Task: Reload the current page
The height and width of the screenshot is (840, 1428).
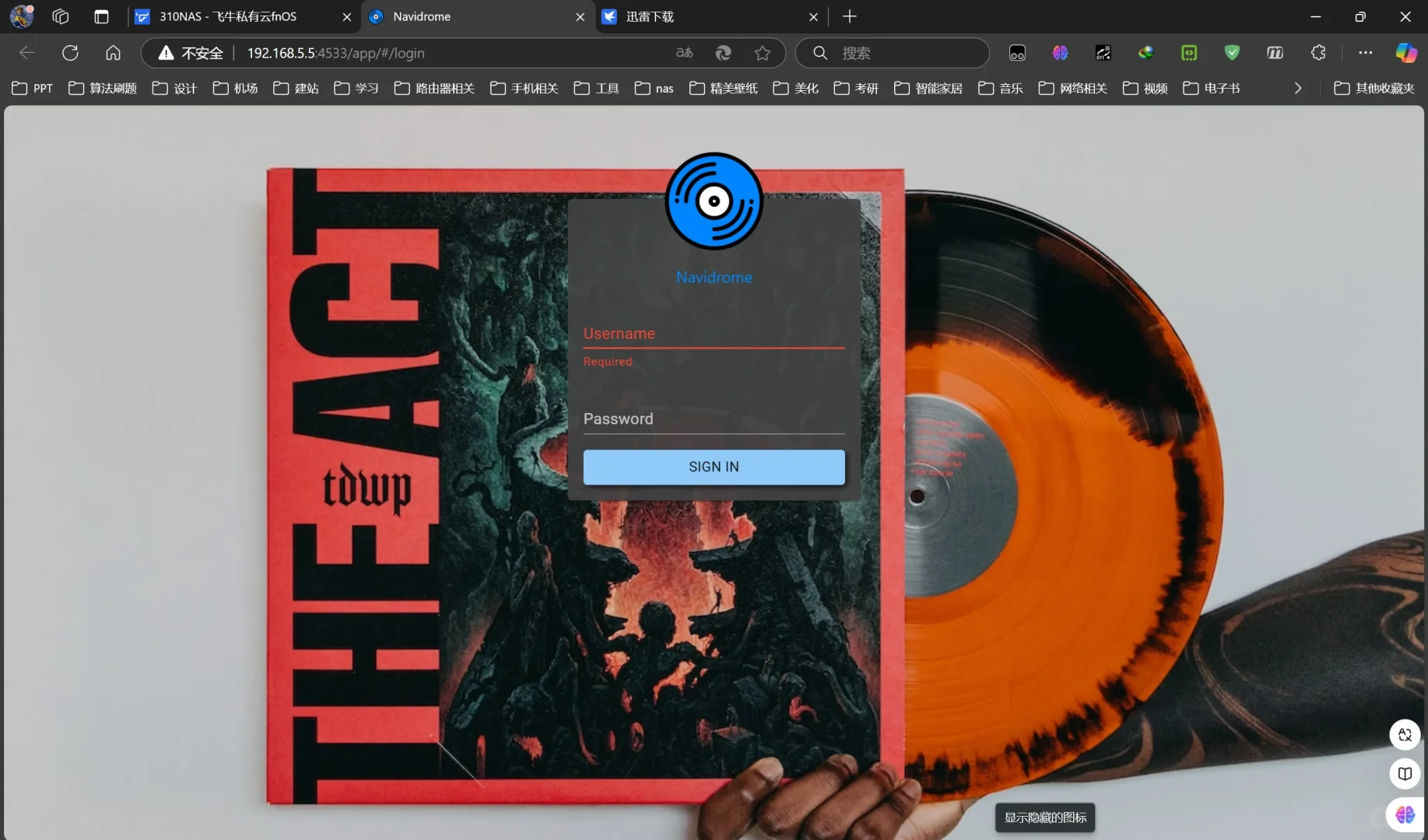Action: [70, 53]
